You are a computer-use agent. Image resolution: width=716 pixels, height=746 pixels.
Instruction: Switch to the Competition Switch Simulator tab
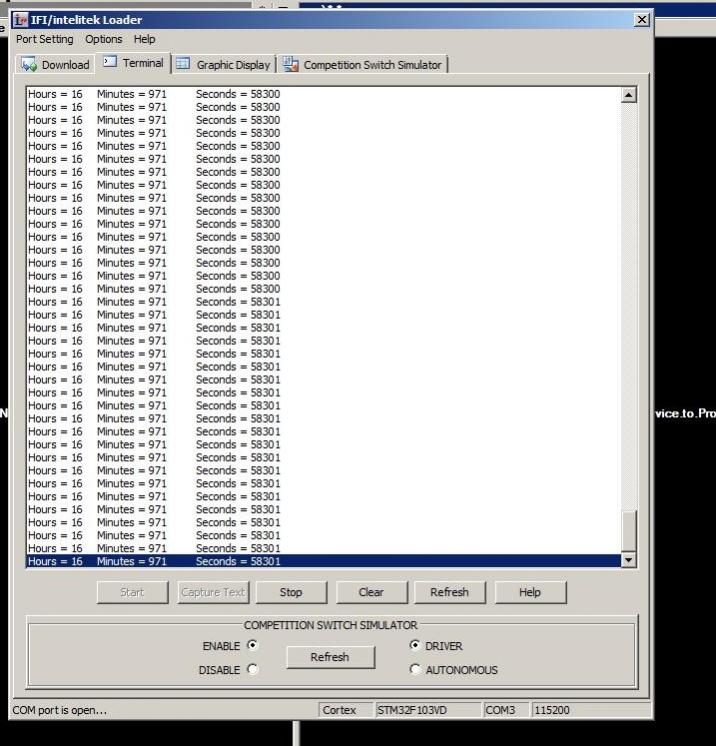coord(363,64)
